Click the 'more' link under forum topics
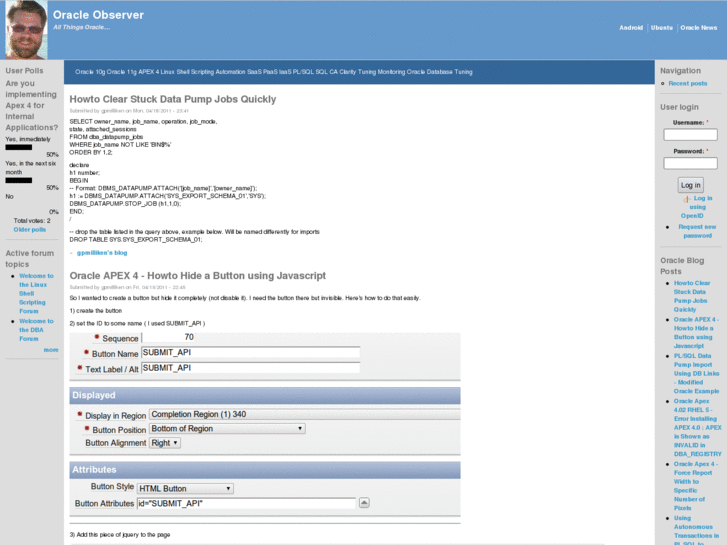This screenshot has height=545, width=727. point(51,350)
